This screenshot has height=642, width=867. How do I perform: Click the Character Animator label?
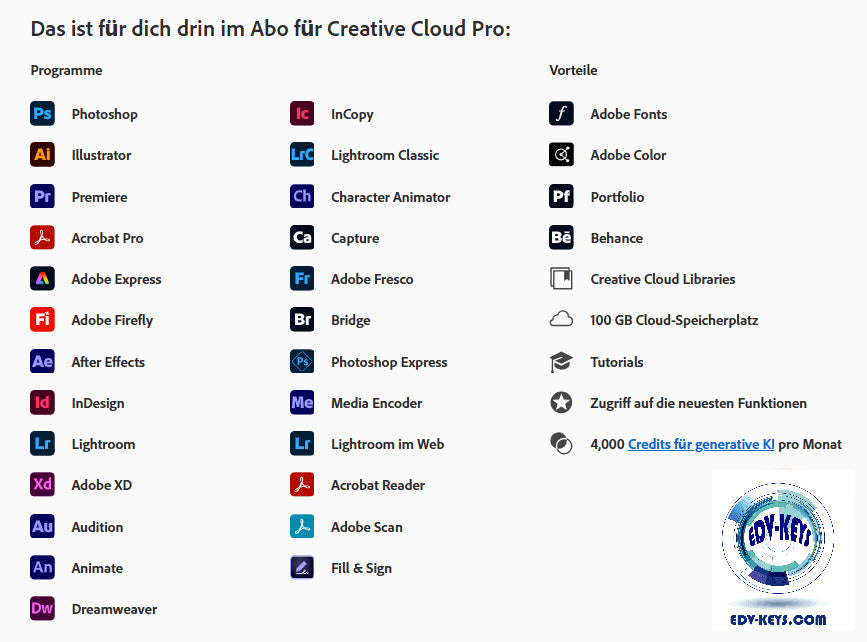click(x=390, y=197)
